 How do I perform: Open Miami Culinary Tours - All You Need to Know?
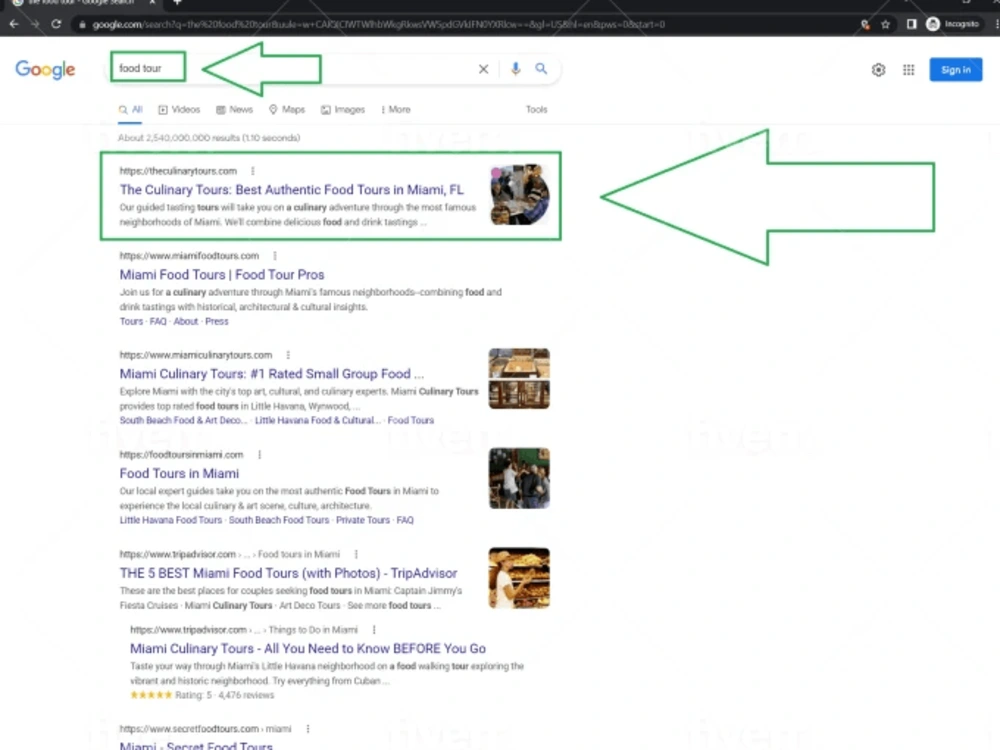click(308, 649)
